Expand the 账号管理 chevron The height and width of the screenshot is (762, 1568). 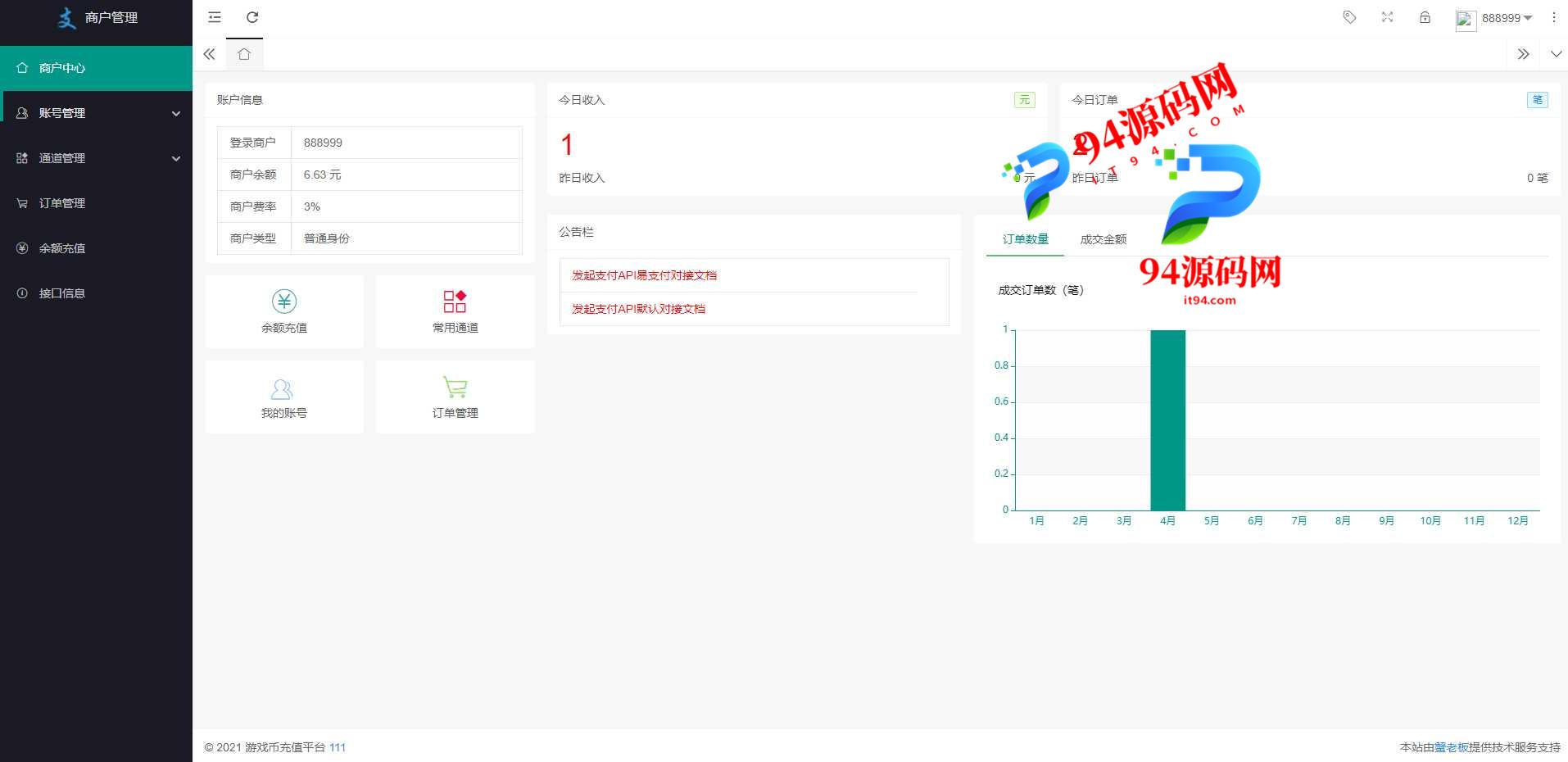pos(176,114)
